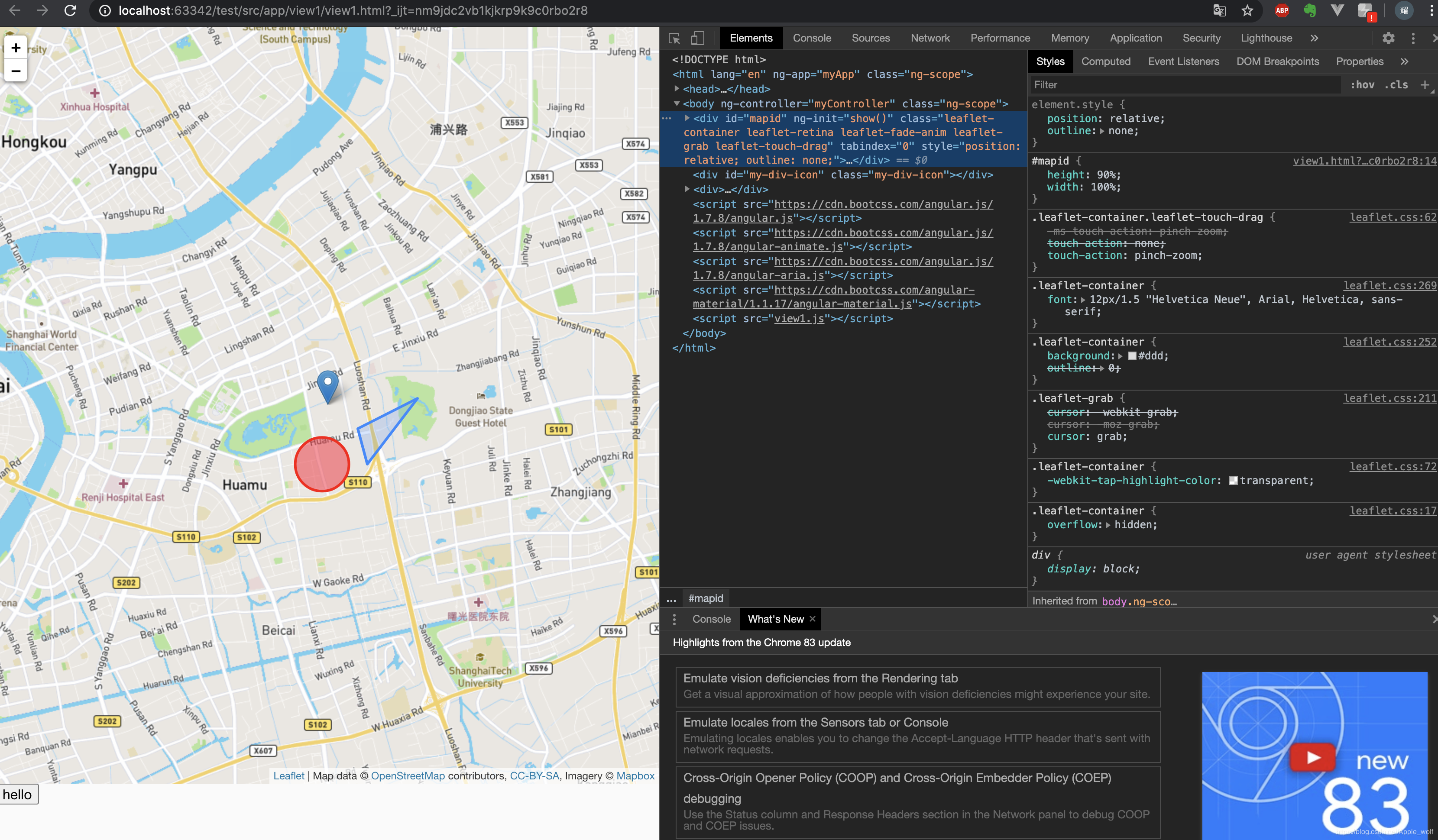Go forward in browser history
This screenshot has width=1438, height=840.
[42, 10]
